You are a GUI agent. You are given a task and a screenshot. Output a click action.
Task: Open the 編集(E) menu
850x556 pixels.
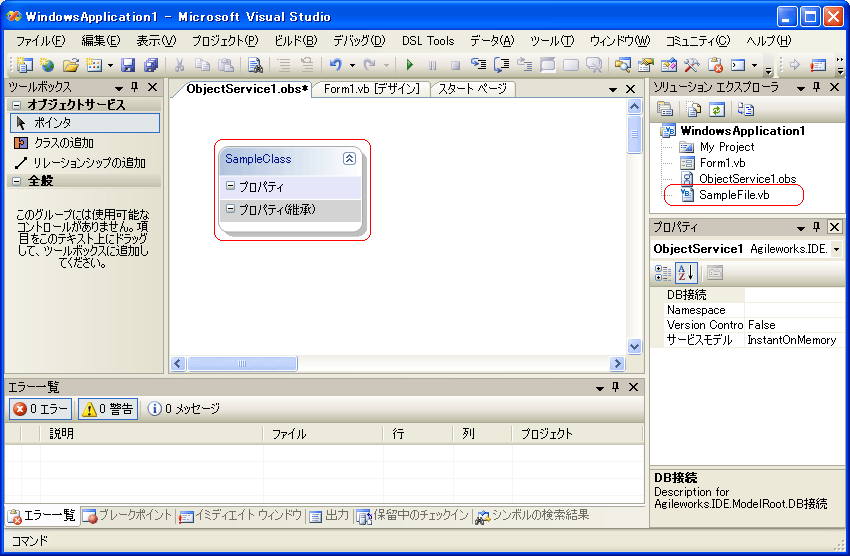click(101, 41)
